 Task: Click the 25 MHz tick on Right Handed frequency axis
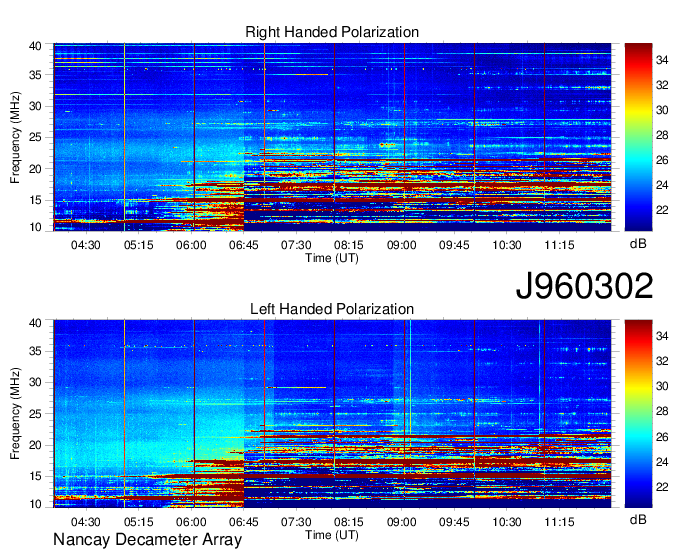(x=35, y=137)
